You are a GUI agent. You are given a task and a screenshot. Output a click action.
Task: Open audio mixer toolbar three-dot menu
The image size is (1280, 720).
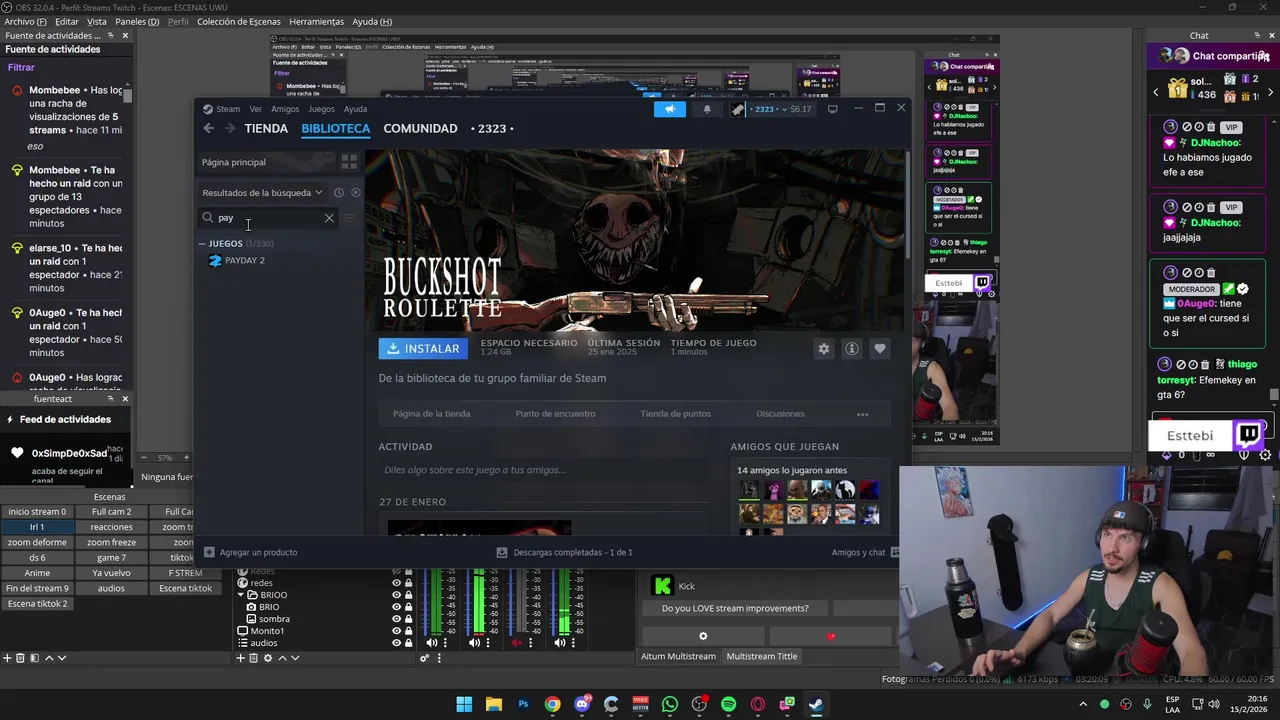pos(438,658)
